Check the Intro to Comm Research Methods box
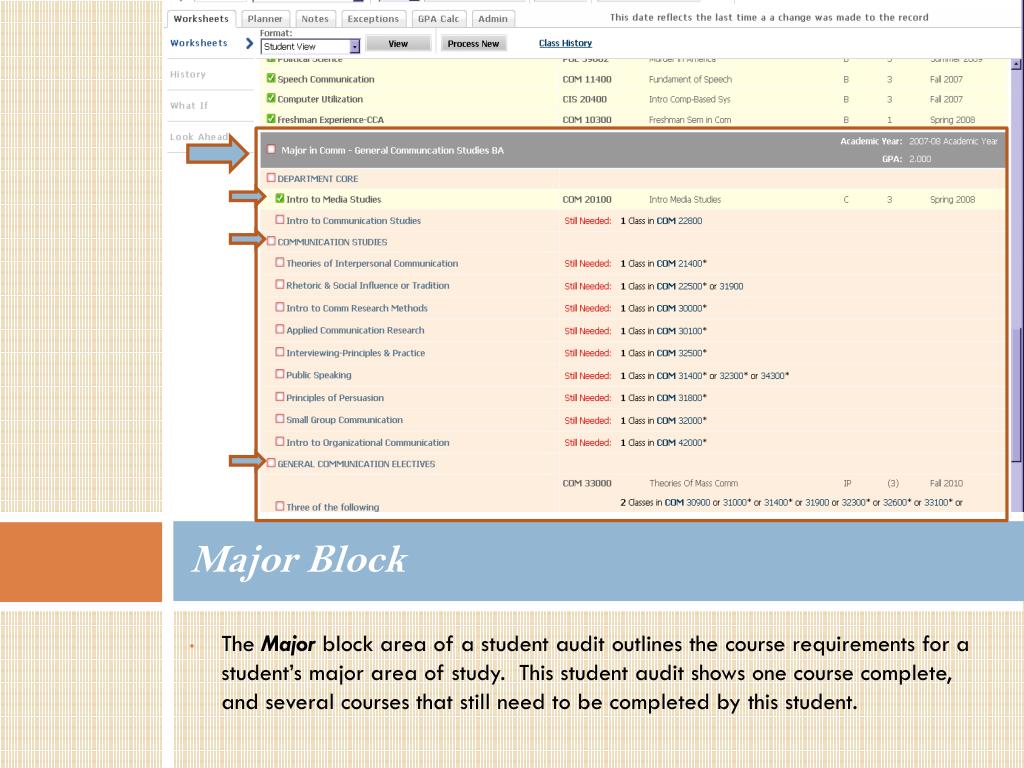 tap(280, 307)
